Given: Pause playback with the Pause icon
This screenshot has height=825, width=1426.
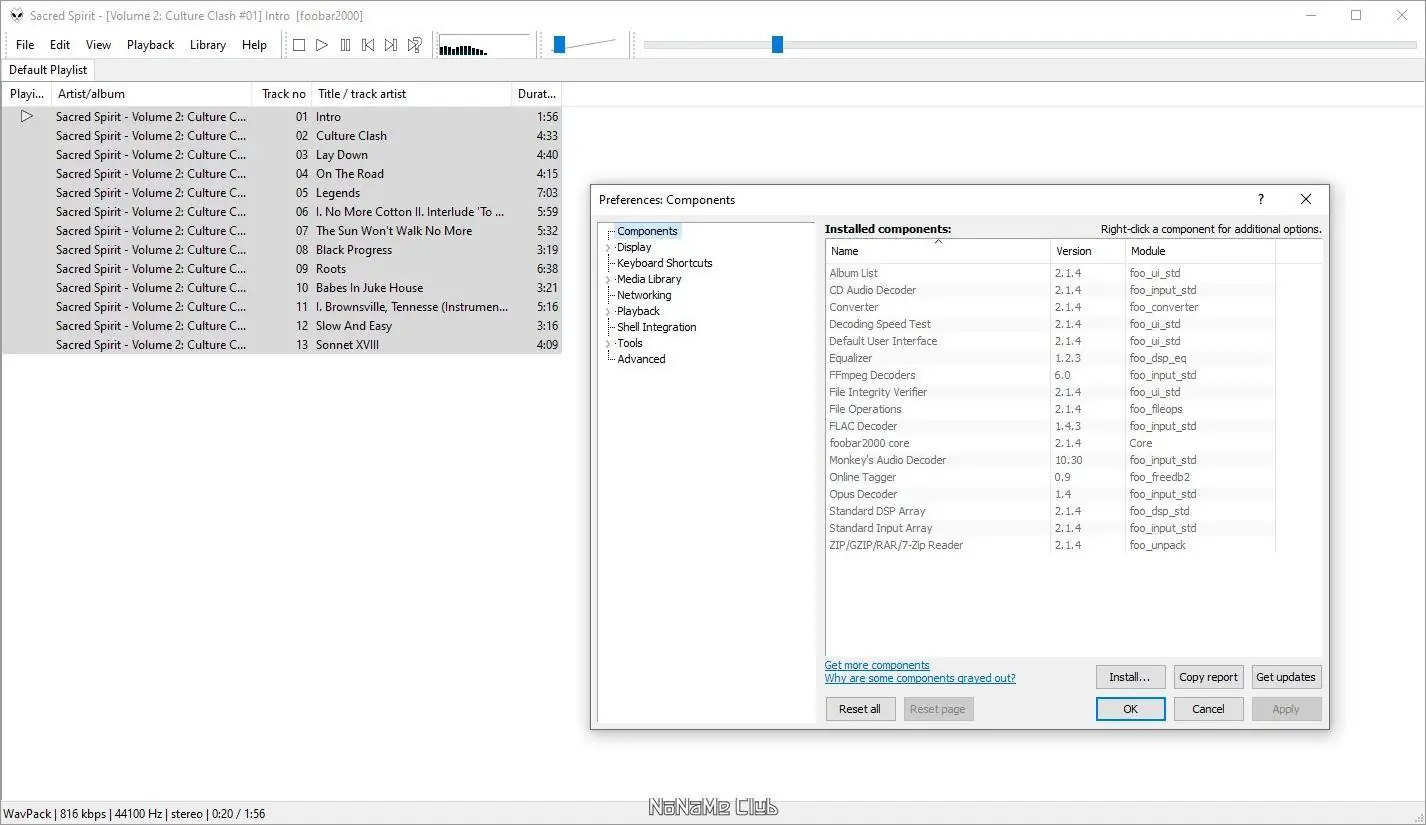Looking at the screenshot, I should click(x=345, y=45).
